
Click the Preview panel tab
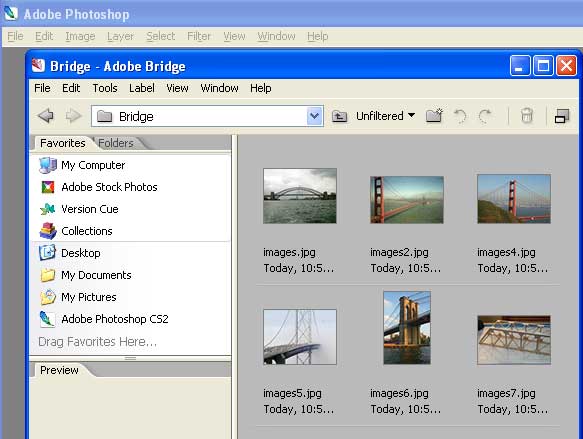click(x=59, y=370)
